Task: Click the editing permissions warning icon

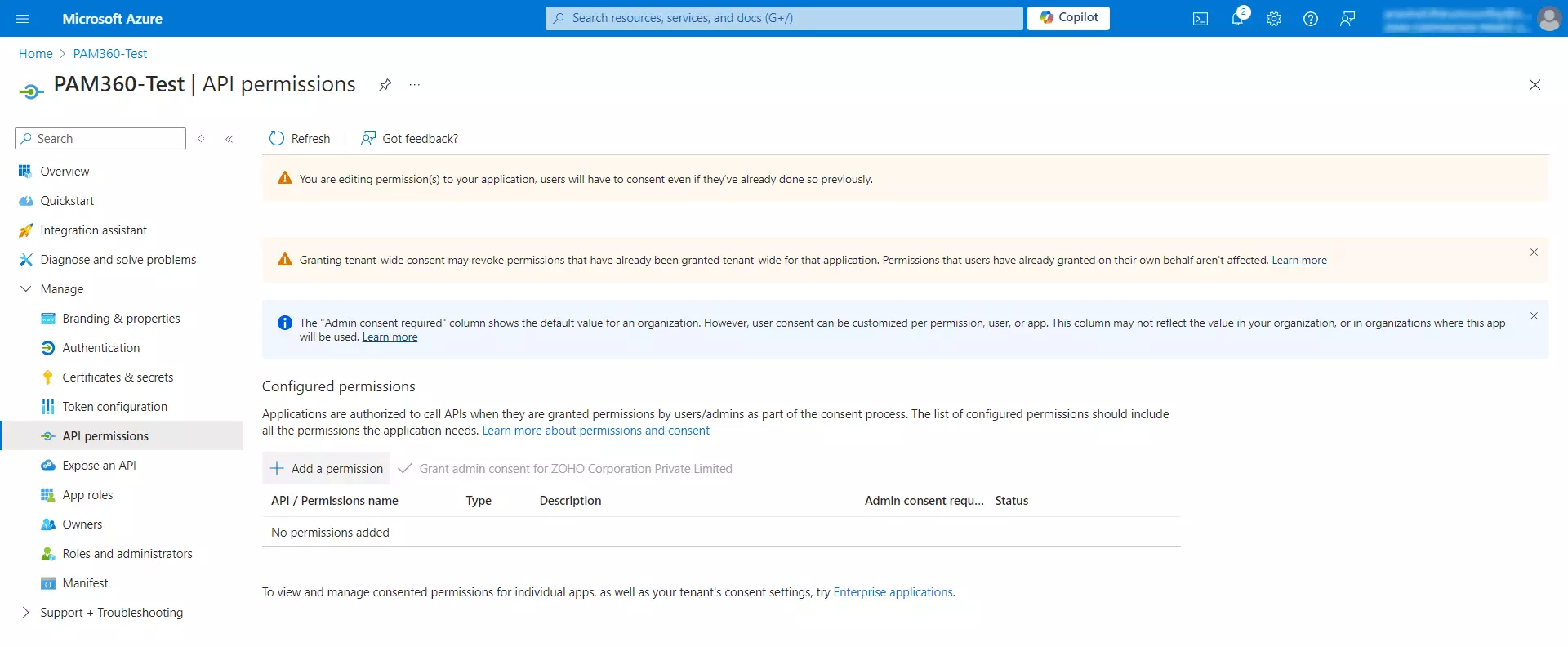Action: click(x=284, y=178)
